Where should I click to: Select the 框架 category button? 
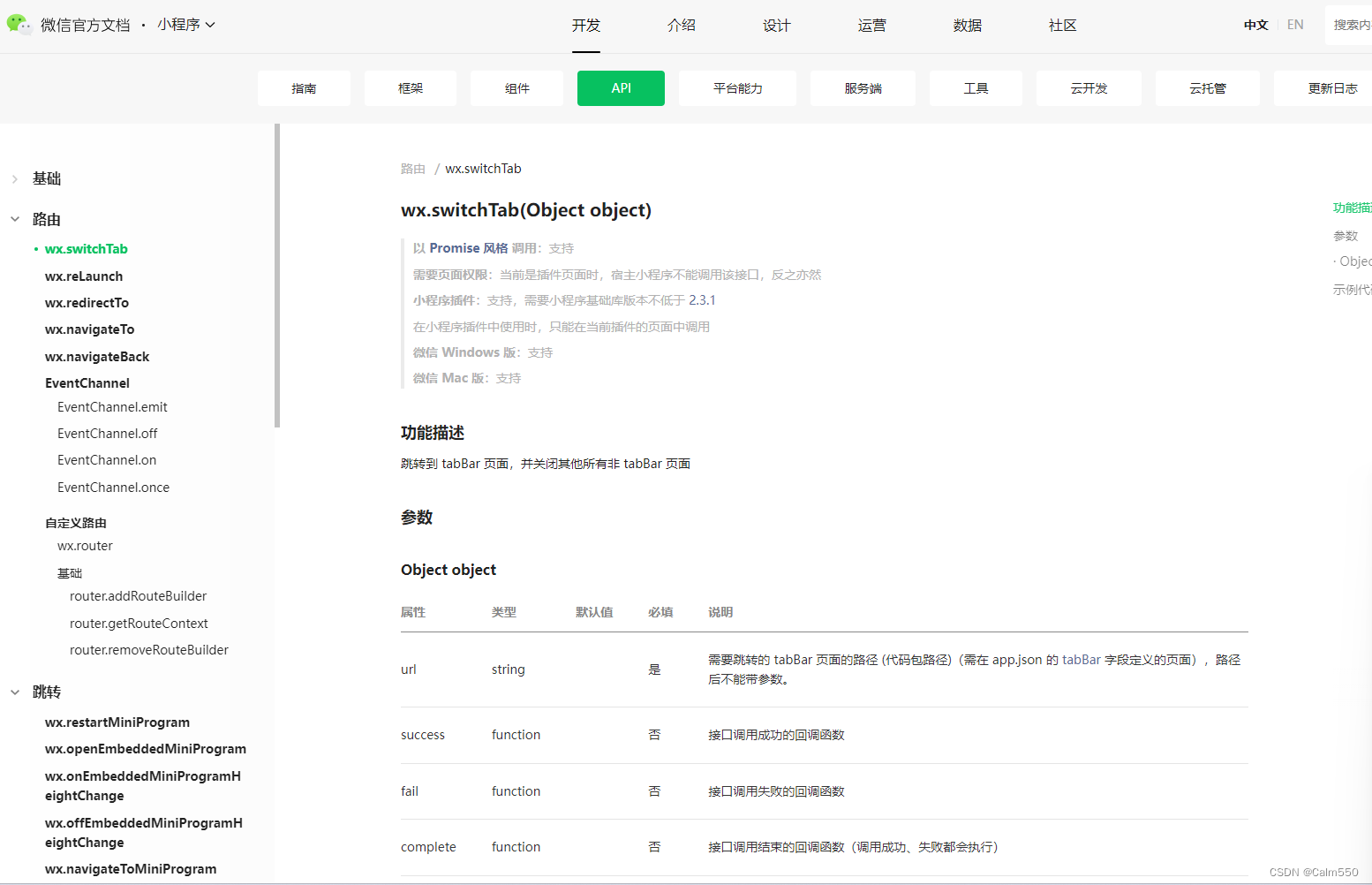tap(411, 88)
